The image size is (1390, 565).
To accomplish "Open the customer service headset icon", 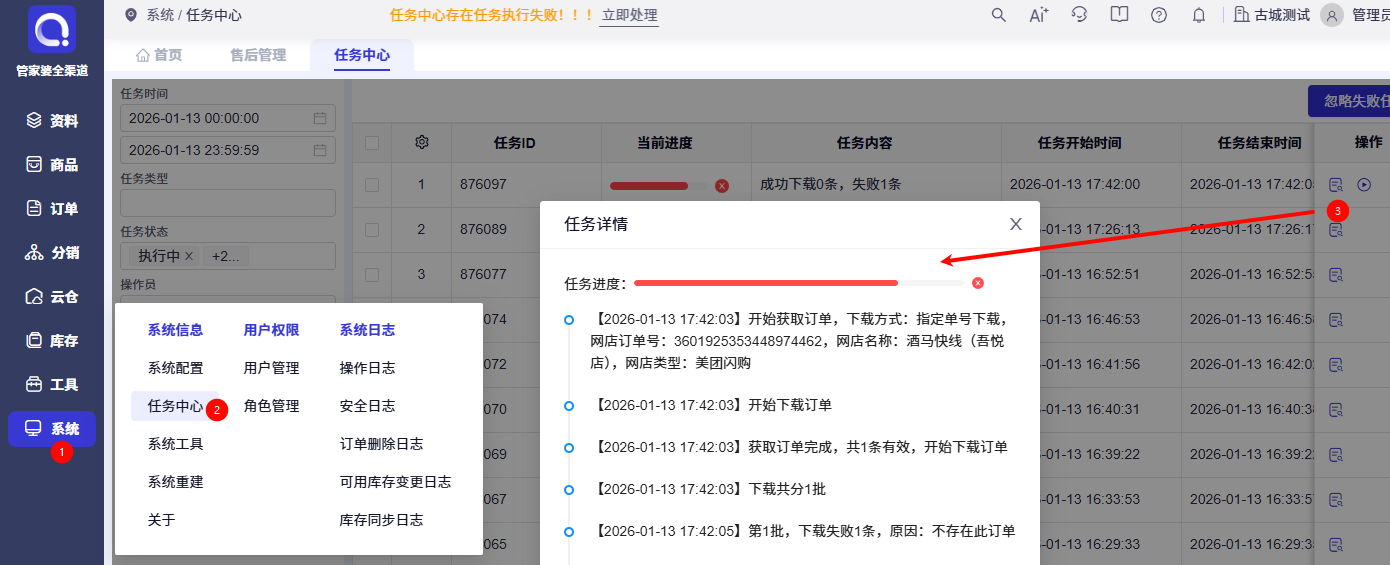I will [1079, 15].
